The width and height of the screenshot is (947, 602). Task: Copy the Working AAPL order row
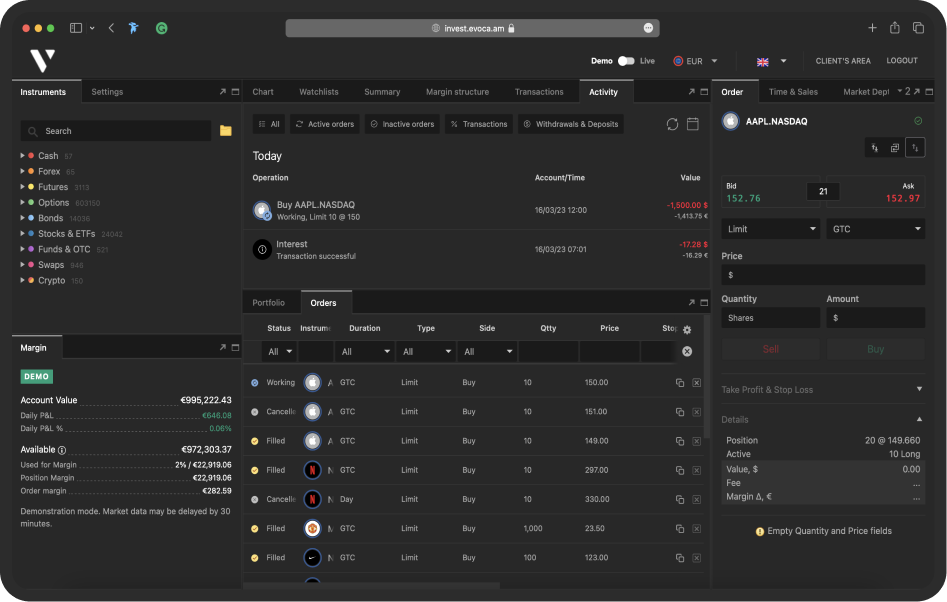click(679, 383)
